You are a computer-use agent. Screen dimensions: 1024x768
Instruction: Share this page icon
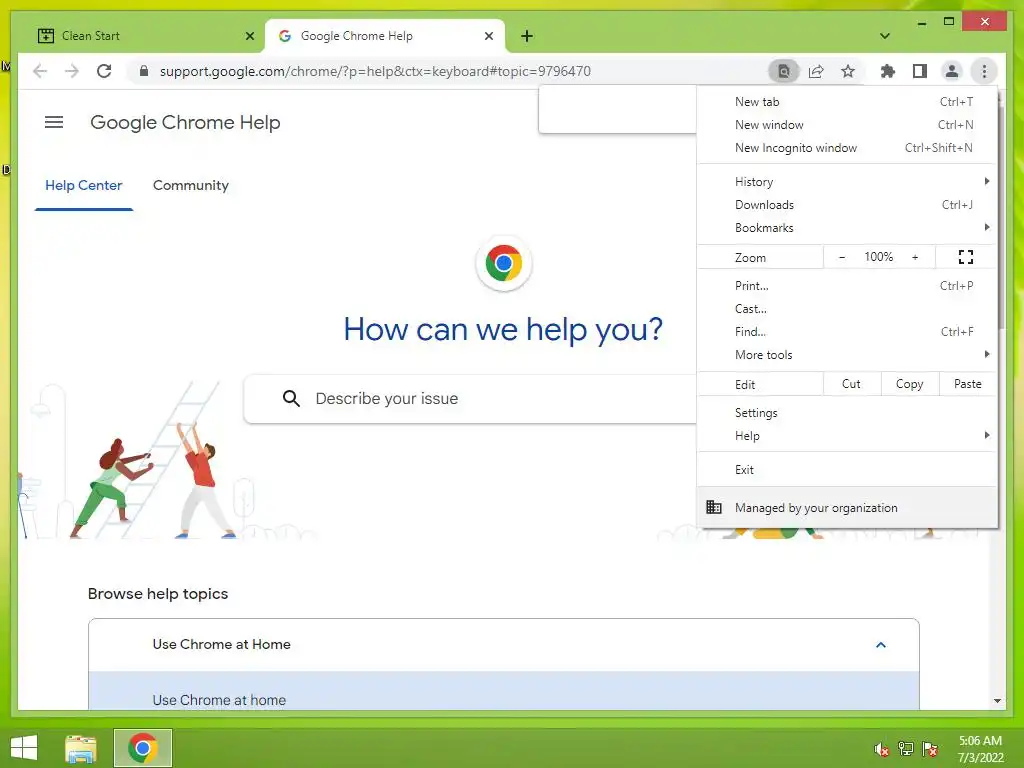pyautogui.click(x=816, y=71)
